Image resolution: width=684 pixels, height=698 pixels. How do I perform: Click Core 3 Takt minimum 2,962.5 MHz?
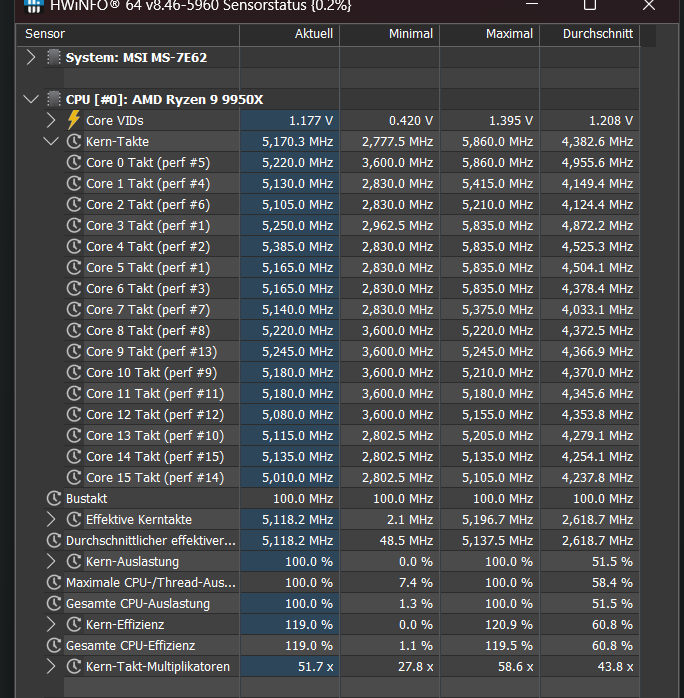[397, 226]
